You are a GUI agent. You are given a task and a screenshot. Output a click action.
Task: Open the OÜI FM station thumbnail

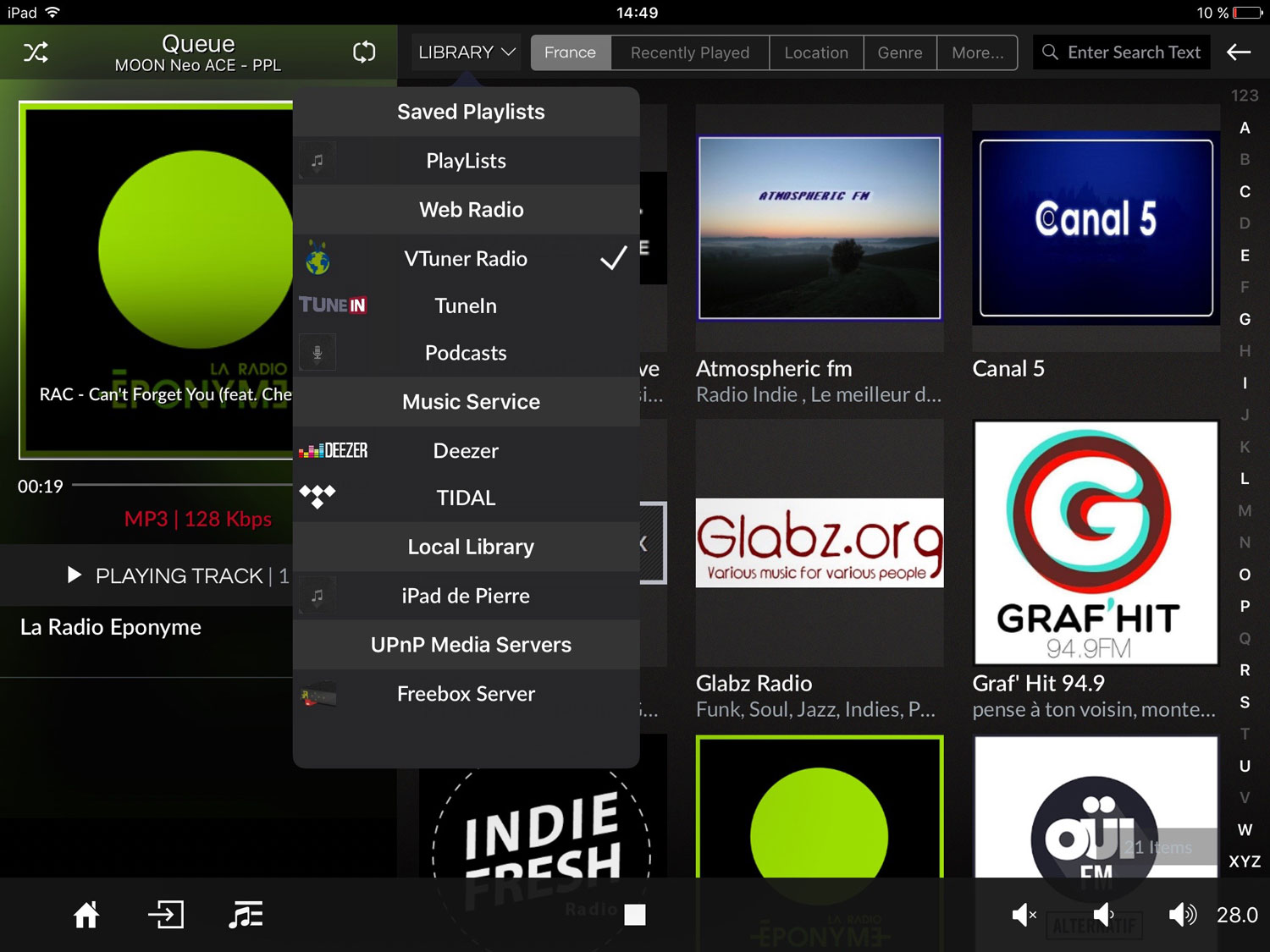pos(1096,808)
